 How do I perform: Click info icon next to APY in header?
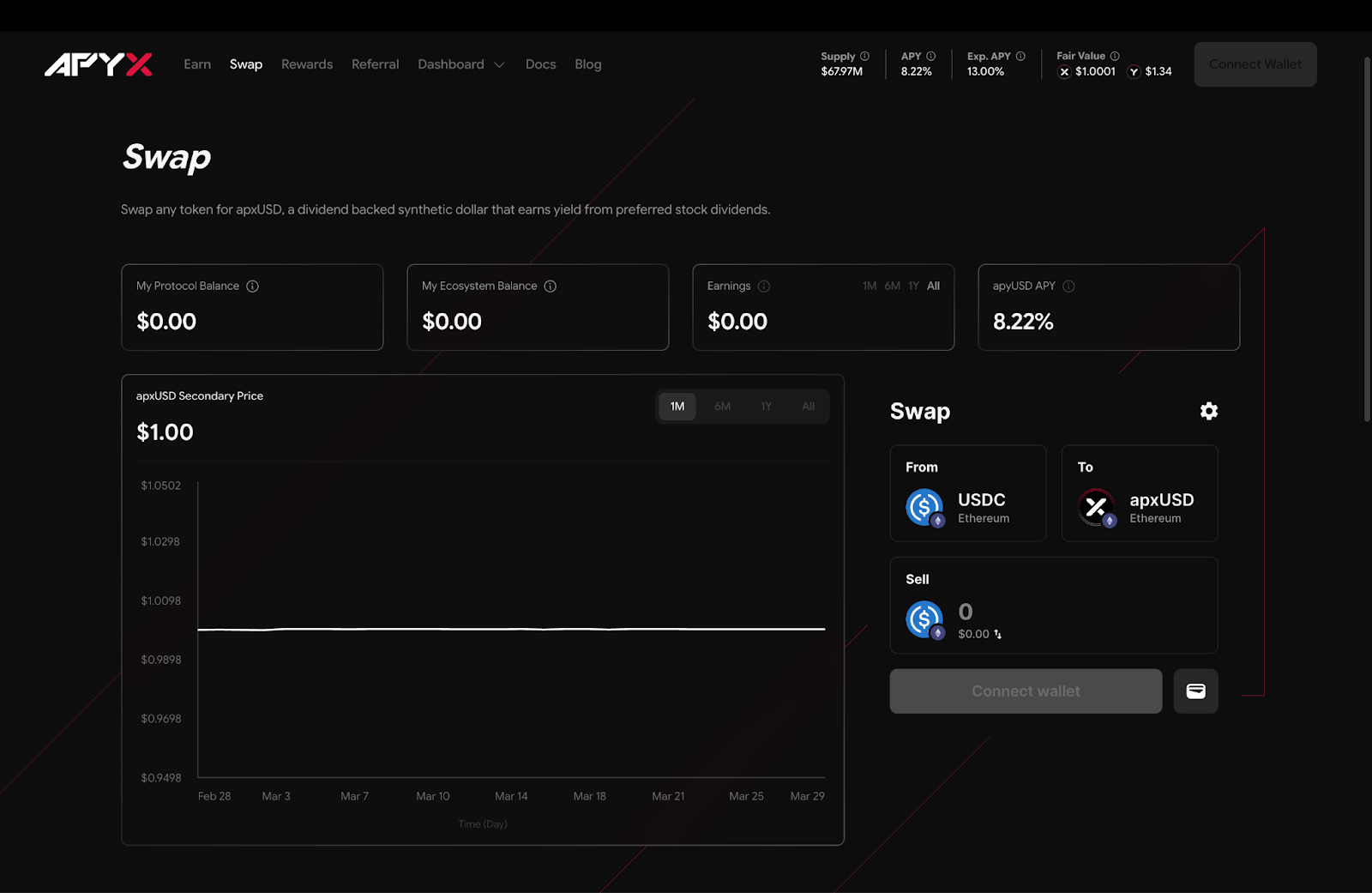pyautogui.click(x=931, y=57)
